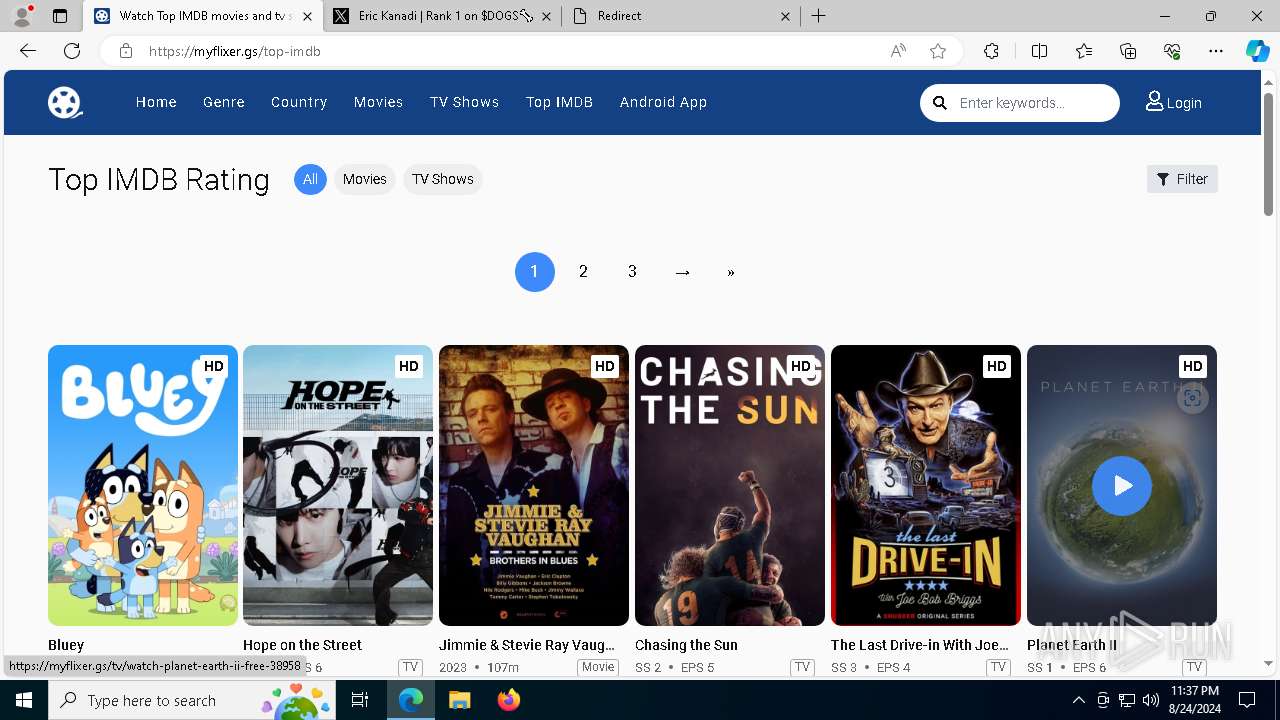Open Jimmie & Stevie Ray Vaughan poster
The height and width of the screenshot is (720, 1280).
[534, 485]
